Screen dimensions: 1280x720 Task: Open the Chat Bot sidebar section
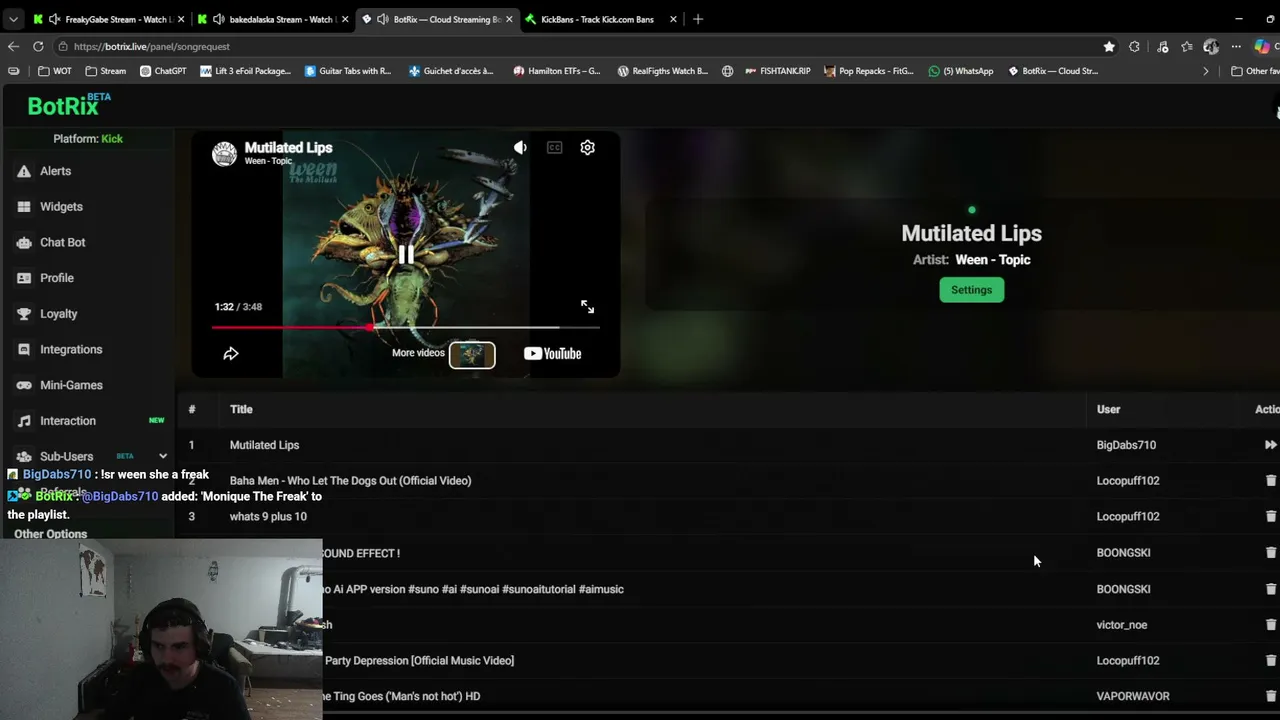pos(62,242)
